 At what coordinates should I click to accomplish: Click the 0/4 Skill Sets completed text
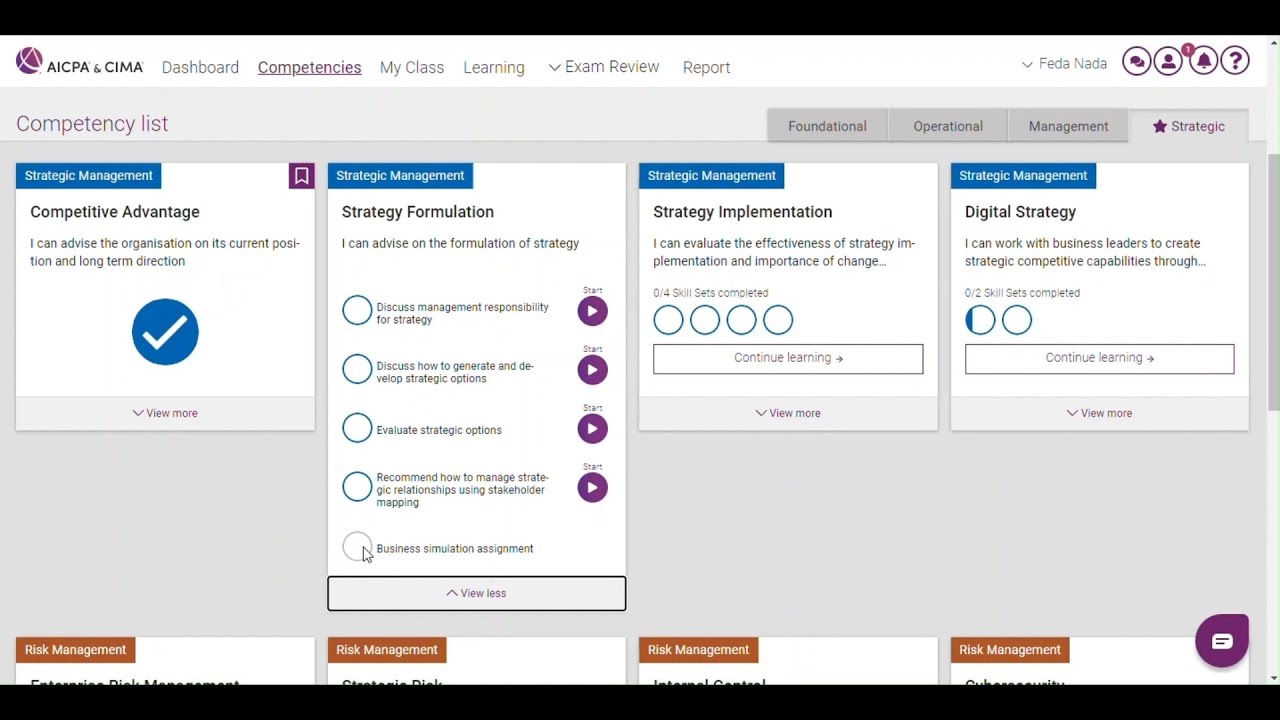(x=711, y=293)
